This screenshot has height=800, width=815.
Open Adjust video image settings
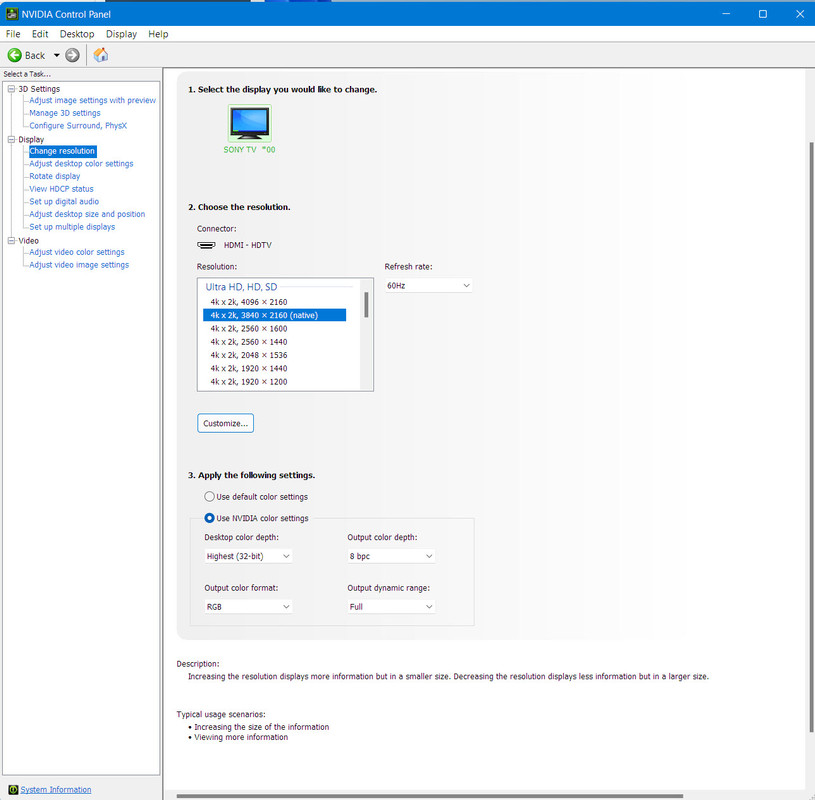[79, 265]
